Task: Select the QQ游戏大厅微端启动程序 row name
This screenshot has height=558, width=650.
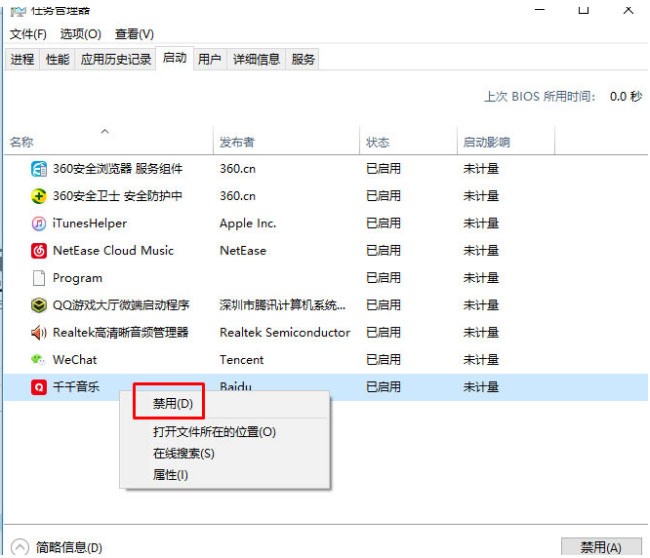Action: click(x=121, y=306)
